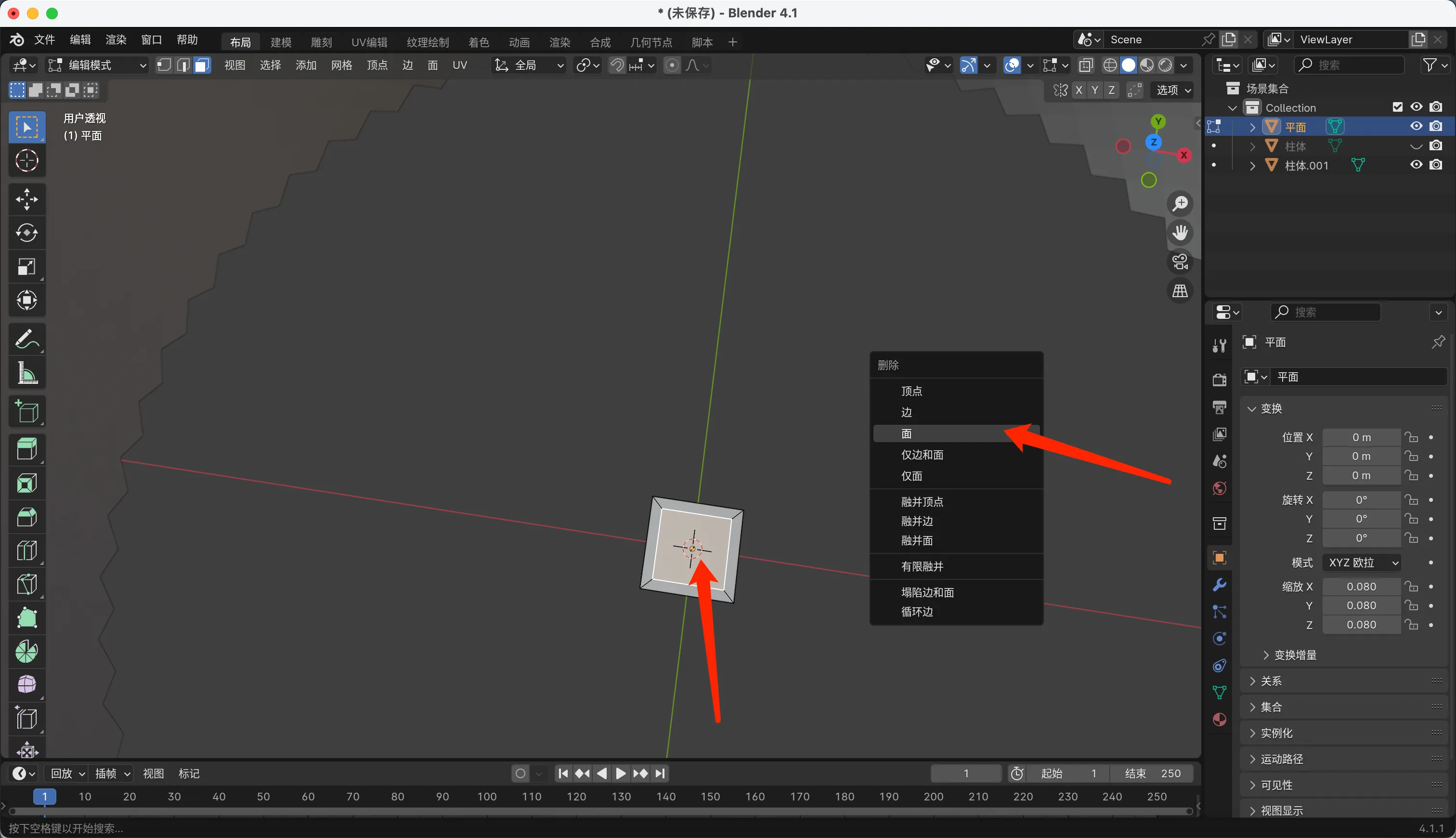Image resolution: width=1456 pixels, height=838 pixels.
Task: Expand the 变换增量 panel
Action: pos(1295,655)
